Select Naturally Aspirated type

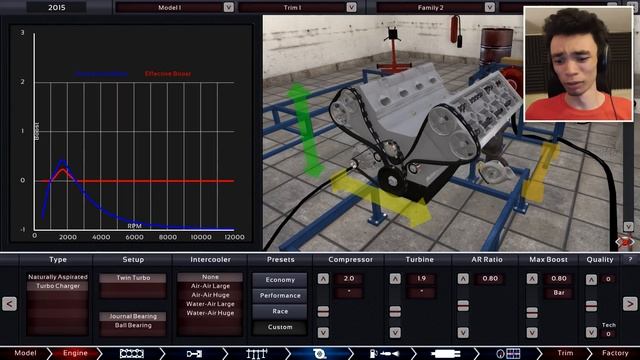[58, 277]
